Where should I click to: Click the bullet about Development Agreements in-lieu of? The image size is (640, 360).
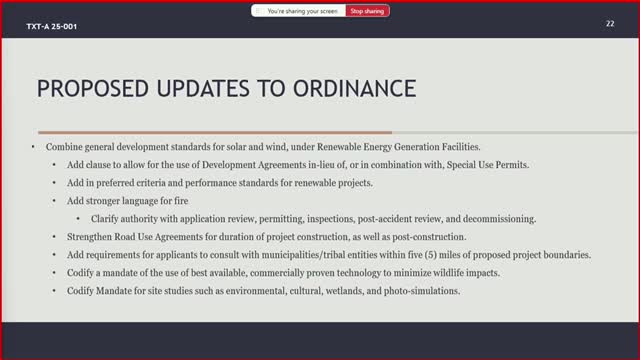[298, 165]
